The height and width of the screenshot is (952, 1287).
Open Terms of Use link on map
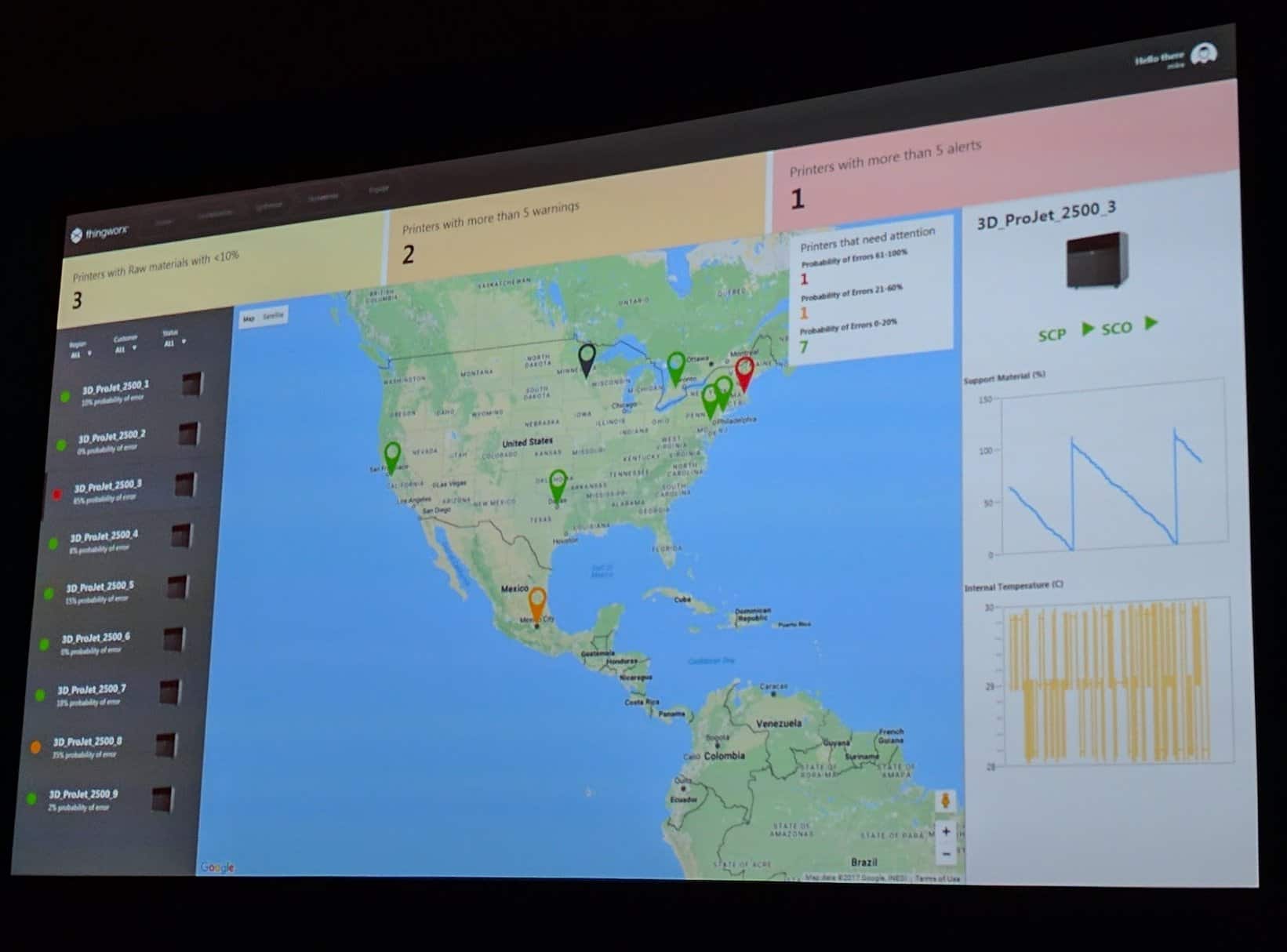[938, 879]
